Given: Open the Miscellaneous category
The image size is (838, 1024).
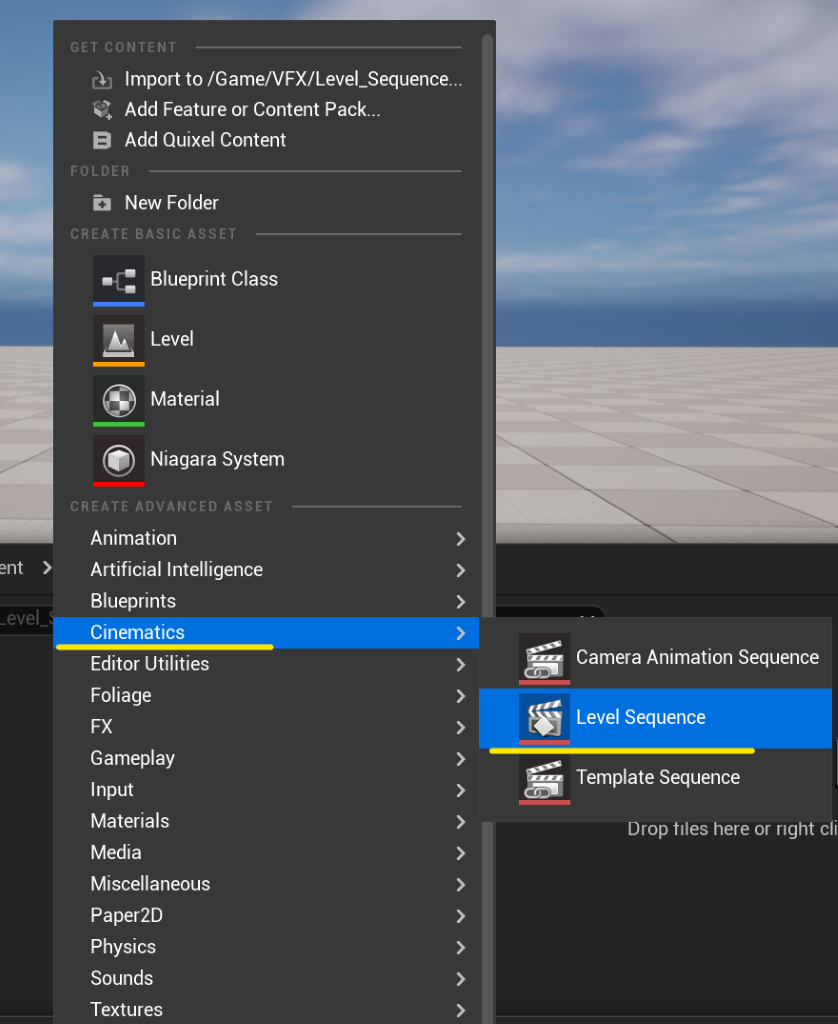Looking at the screenshot, I should click(x=266, y=884).
